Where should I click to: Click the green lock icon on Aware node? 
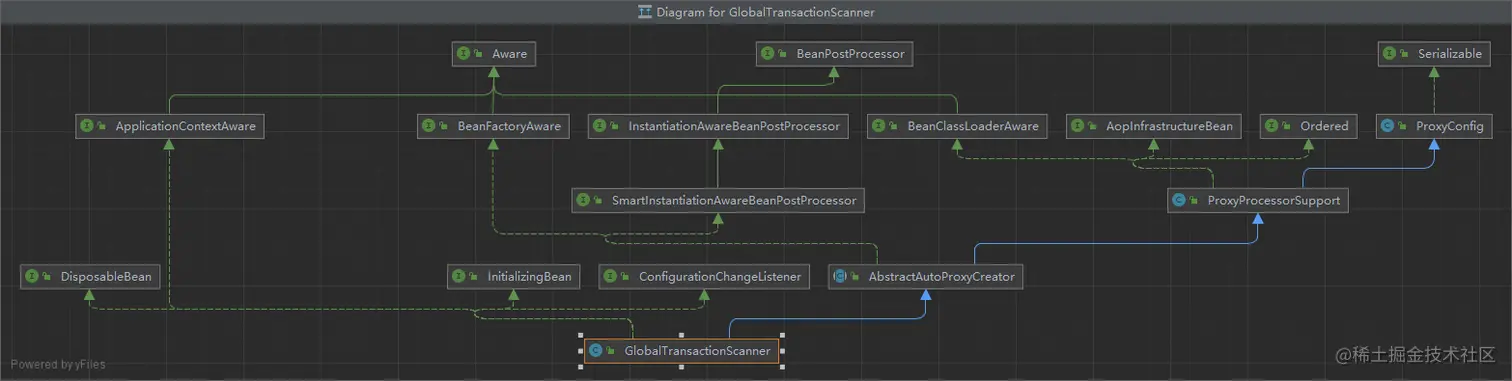(x=480, y=54)
